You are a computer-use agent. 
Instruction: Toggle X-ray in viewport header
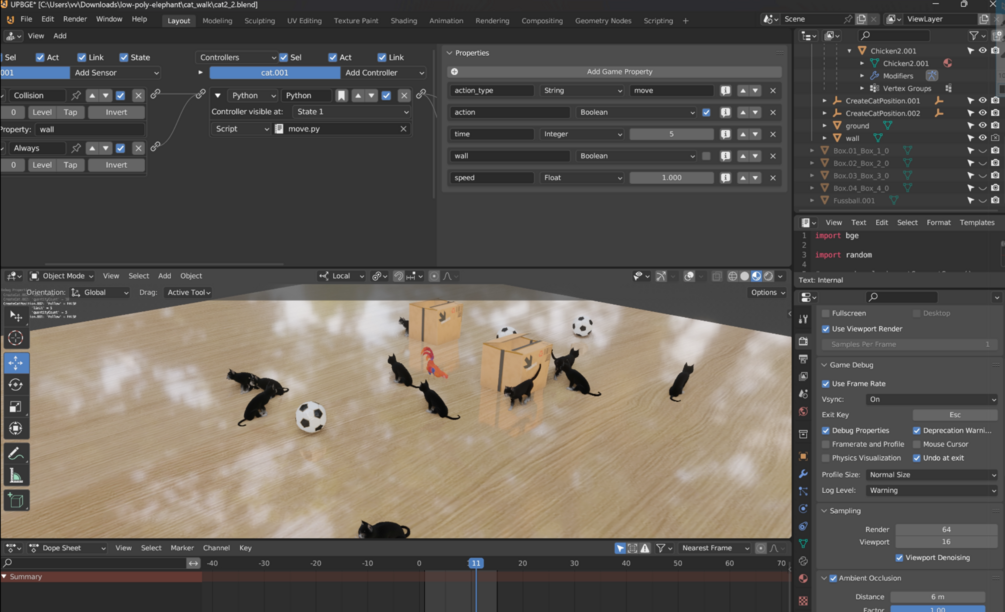click(717, 276)
